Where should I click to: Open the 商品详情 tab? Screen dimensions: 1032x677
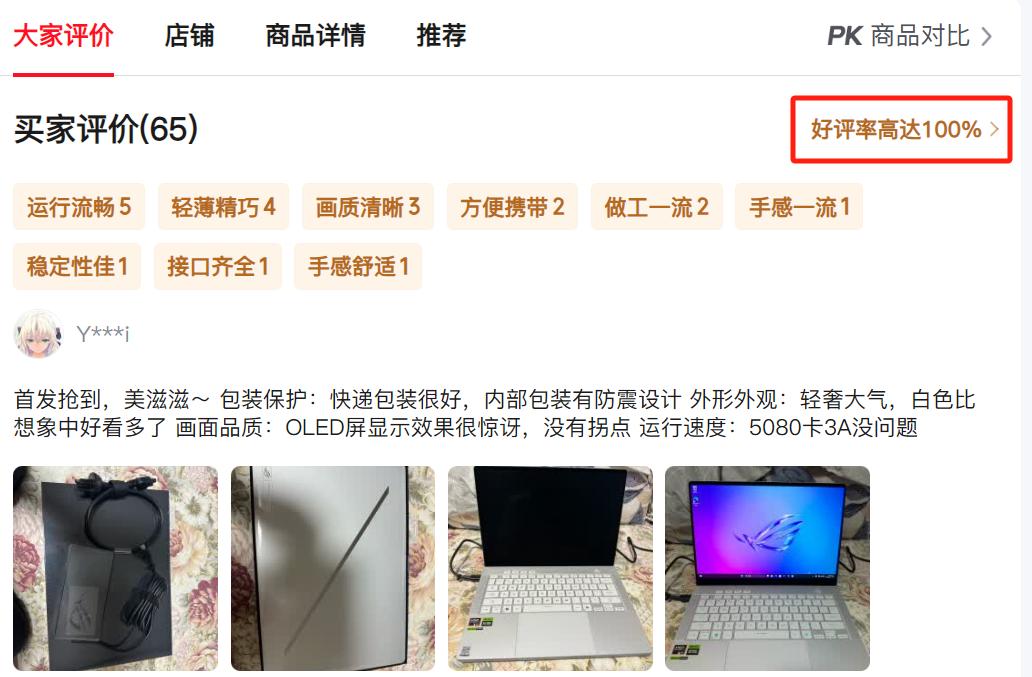click(315, 36)
